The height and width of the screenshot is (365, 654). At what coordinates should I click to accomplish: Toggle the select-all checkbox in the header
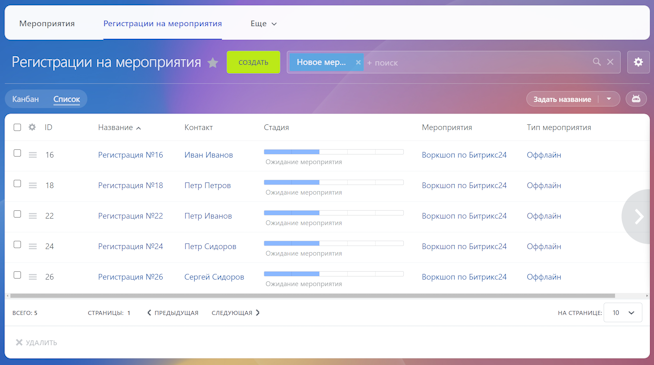click(17, 127)
